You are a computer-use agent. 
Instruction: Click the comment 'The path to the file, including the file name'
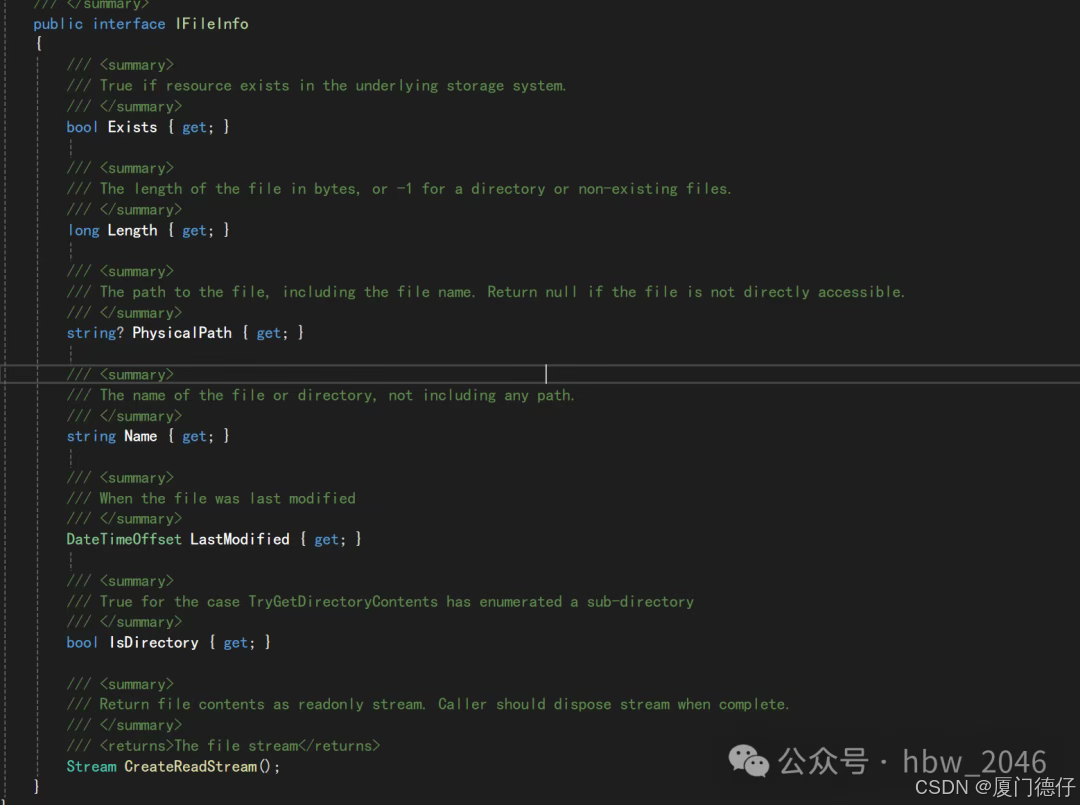click(486, 292)
